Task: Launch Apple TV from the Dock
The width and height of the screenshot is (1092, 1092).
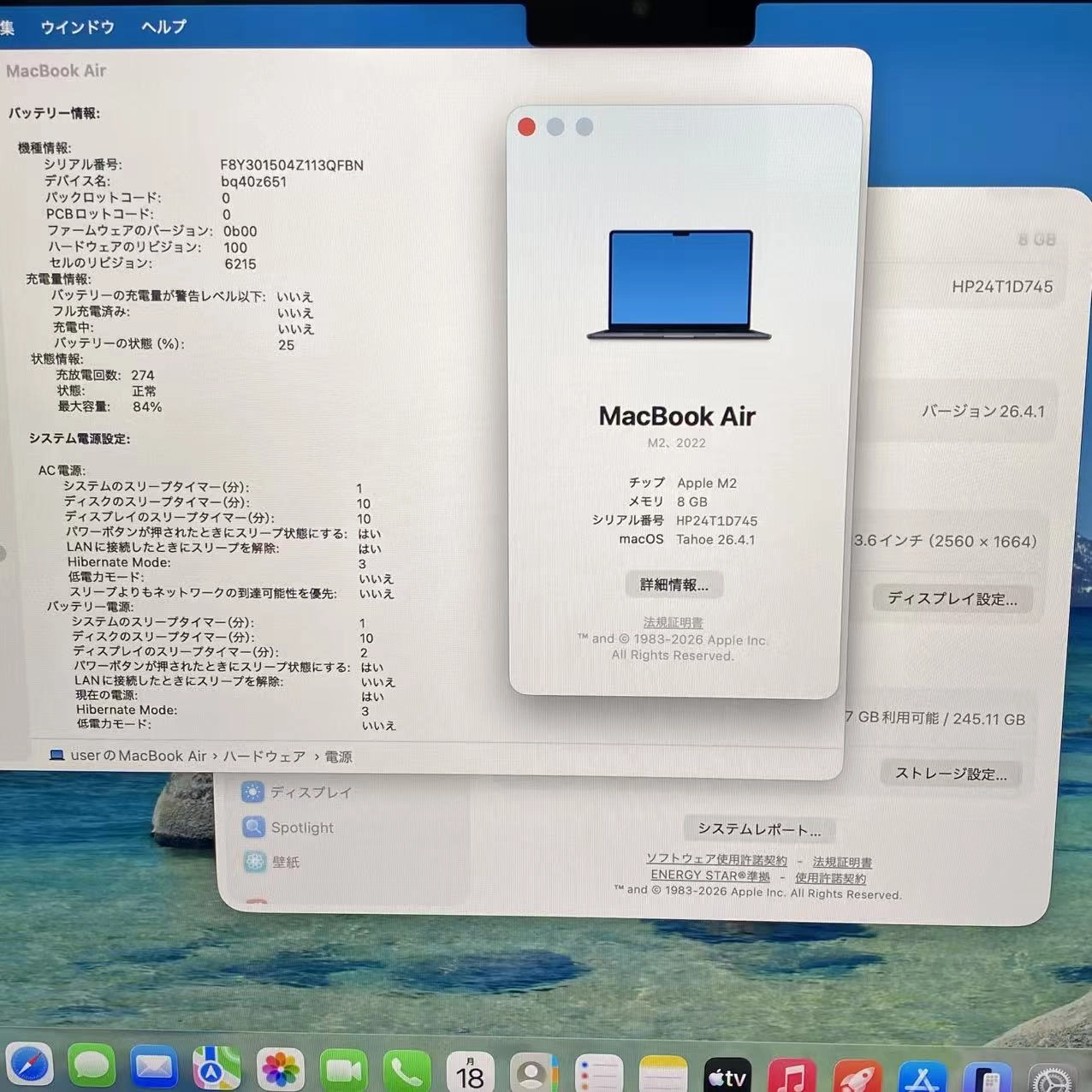Action: pos(727,1077)
